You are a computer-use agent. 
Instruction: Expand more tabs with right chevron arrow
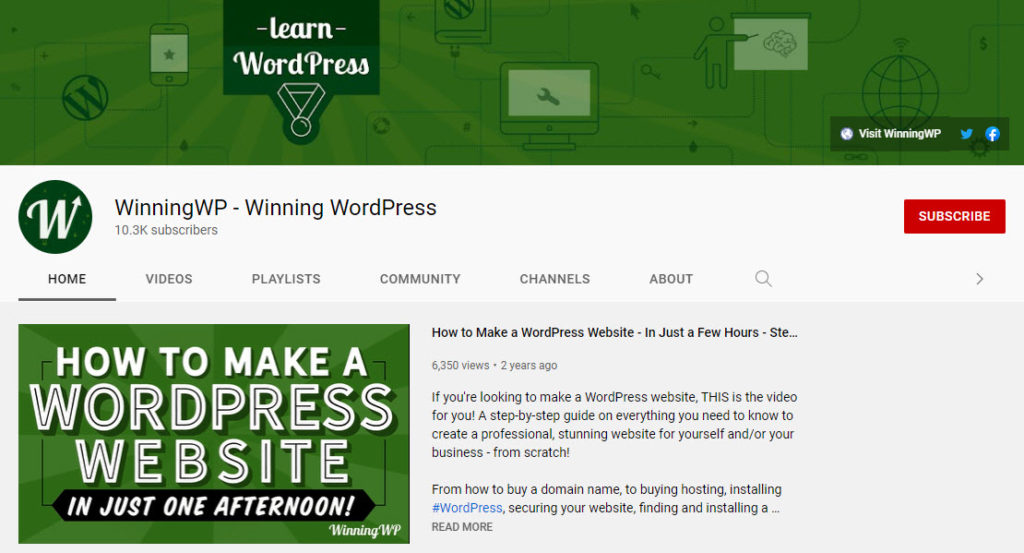coord(979,279)
